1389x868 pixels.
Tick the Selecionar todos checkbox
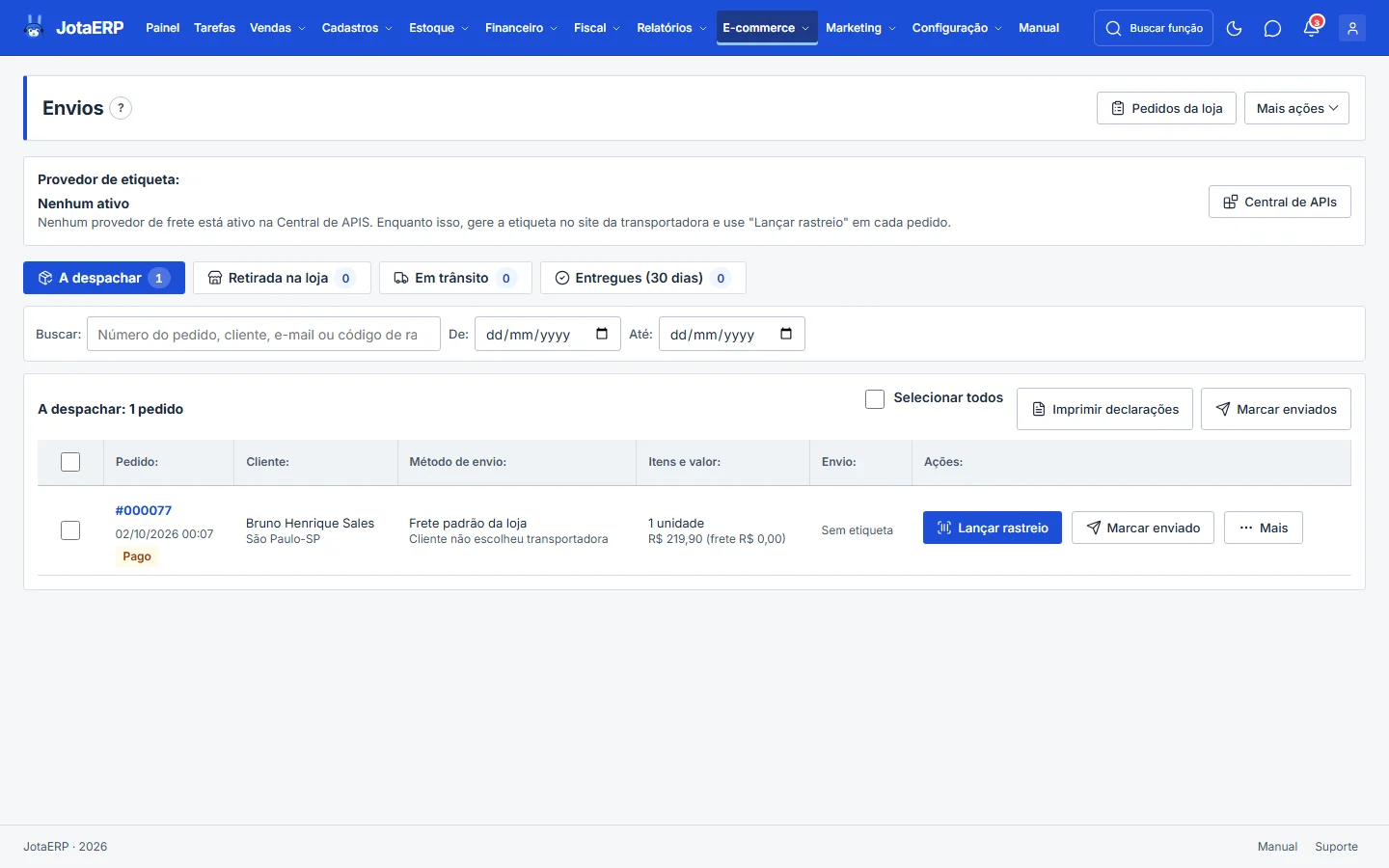[875, 398]
